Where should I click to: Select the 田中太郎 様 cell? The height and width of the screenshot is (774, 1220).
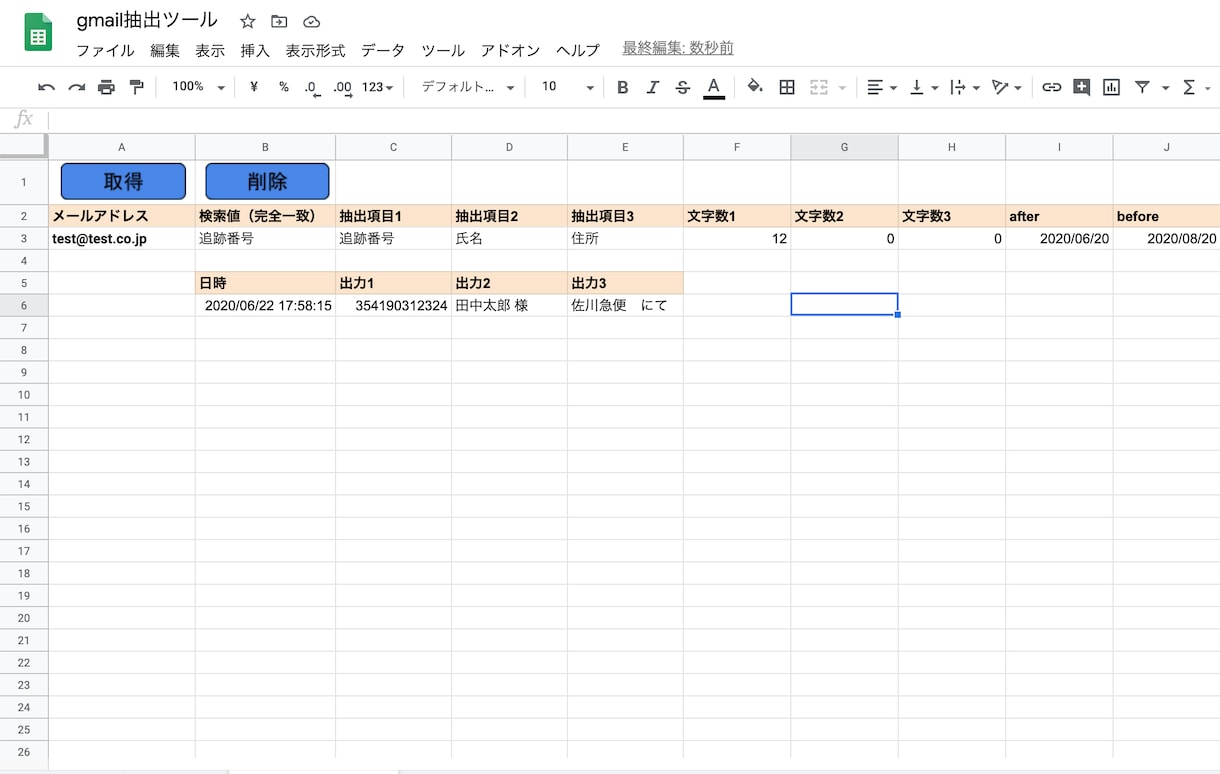[509, 306]
